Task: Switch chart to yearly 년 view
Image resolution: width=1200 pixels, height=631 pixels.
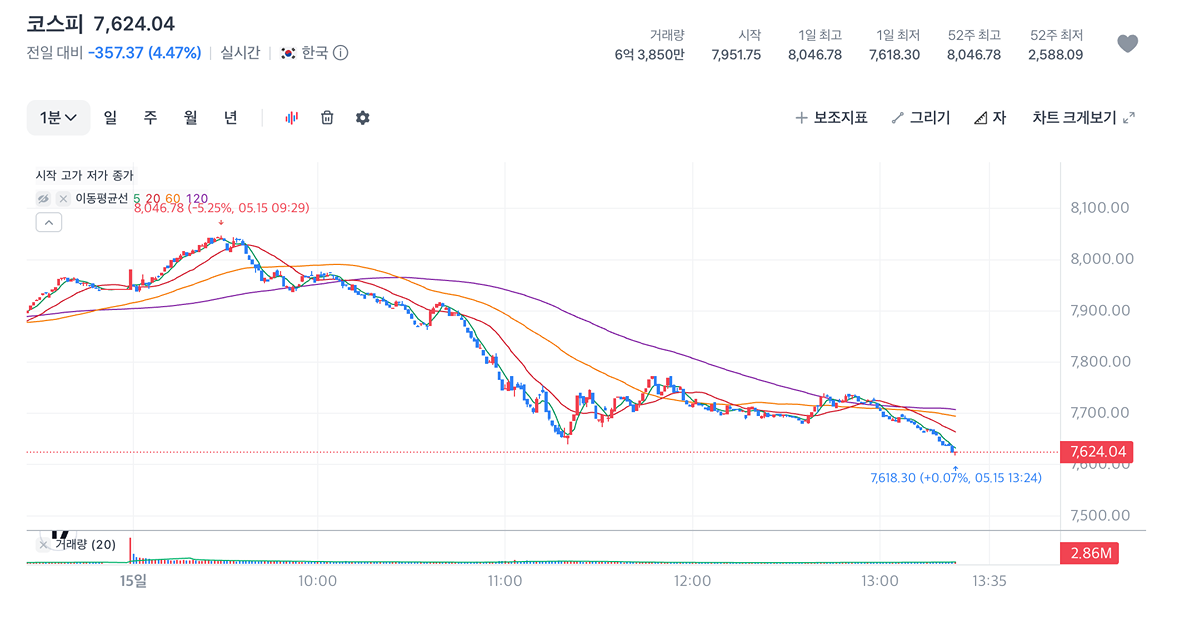Action: point(230,118)
